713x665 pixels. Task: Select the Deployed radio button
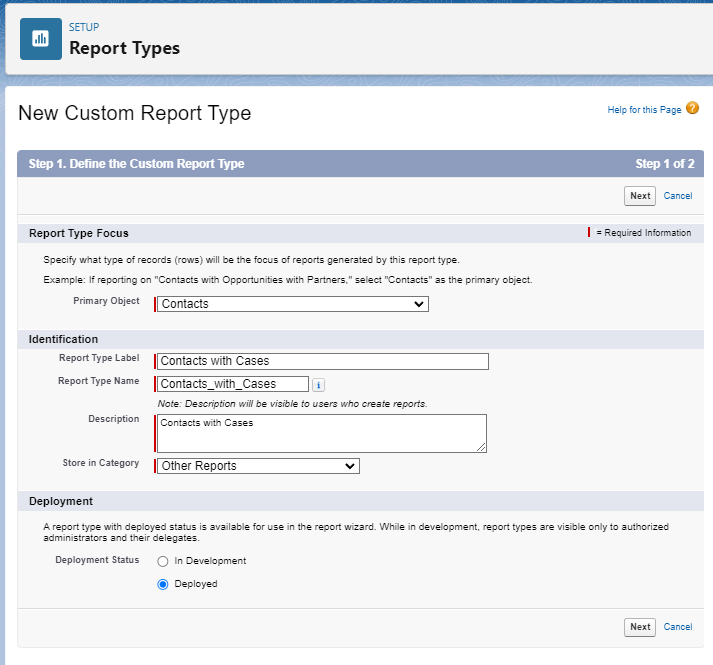[x=163, y=584]
